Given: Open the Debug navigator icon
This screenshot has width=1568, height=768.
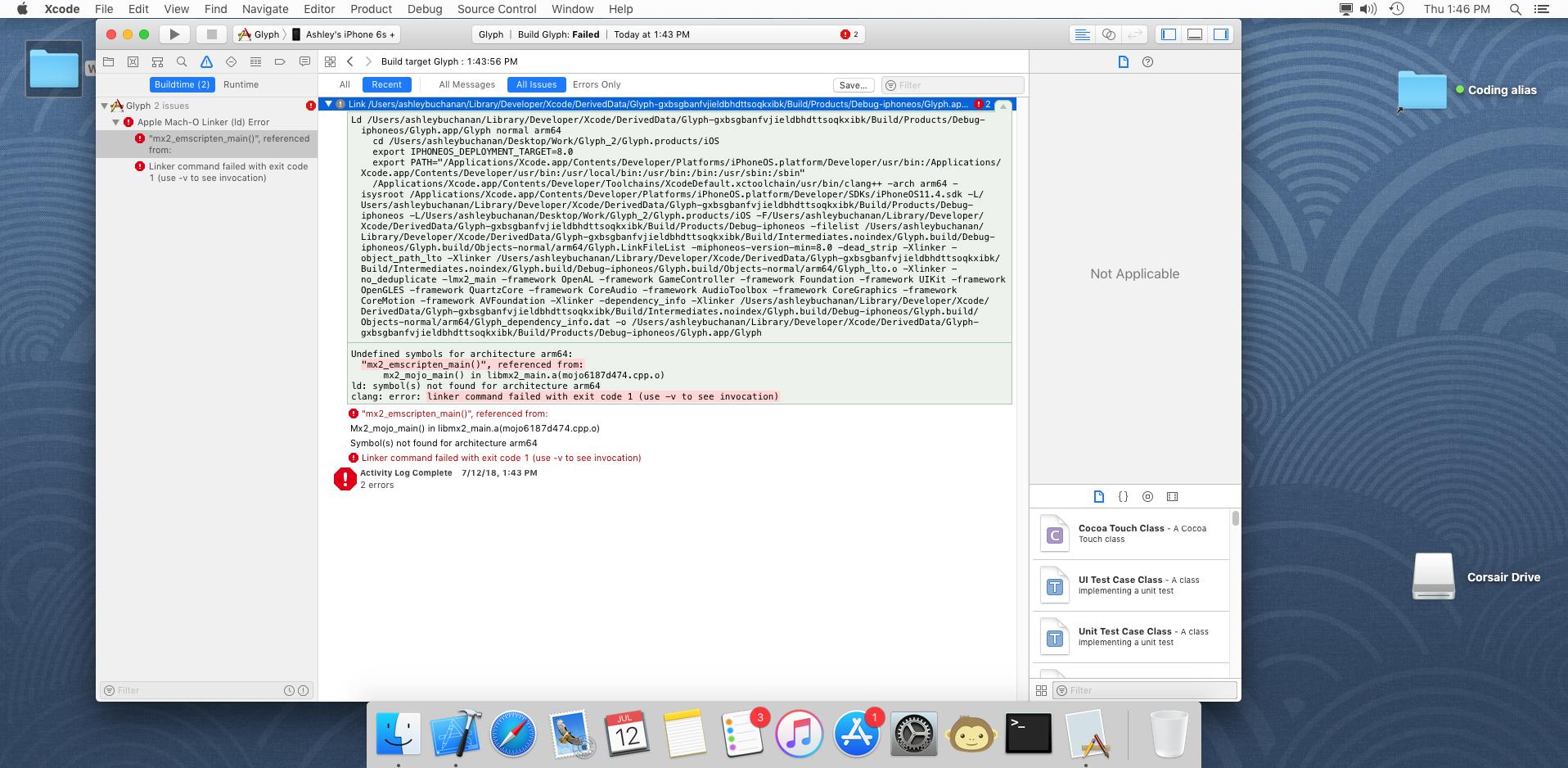Looking at the screenshot, I should [256, 61].
